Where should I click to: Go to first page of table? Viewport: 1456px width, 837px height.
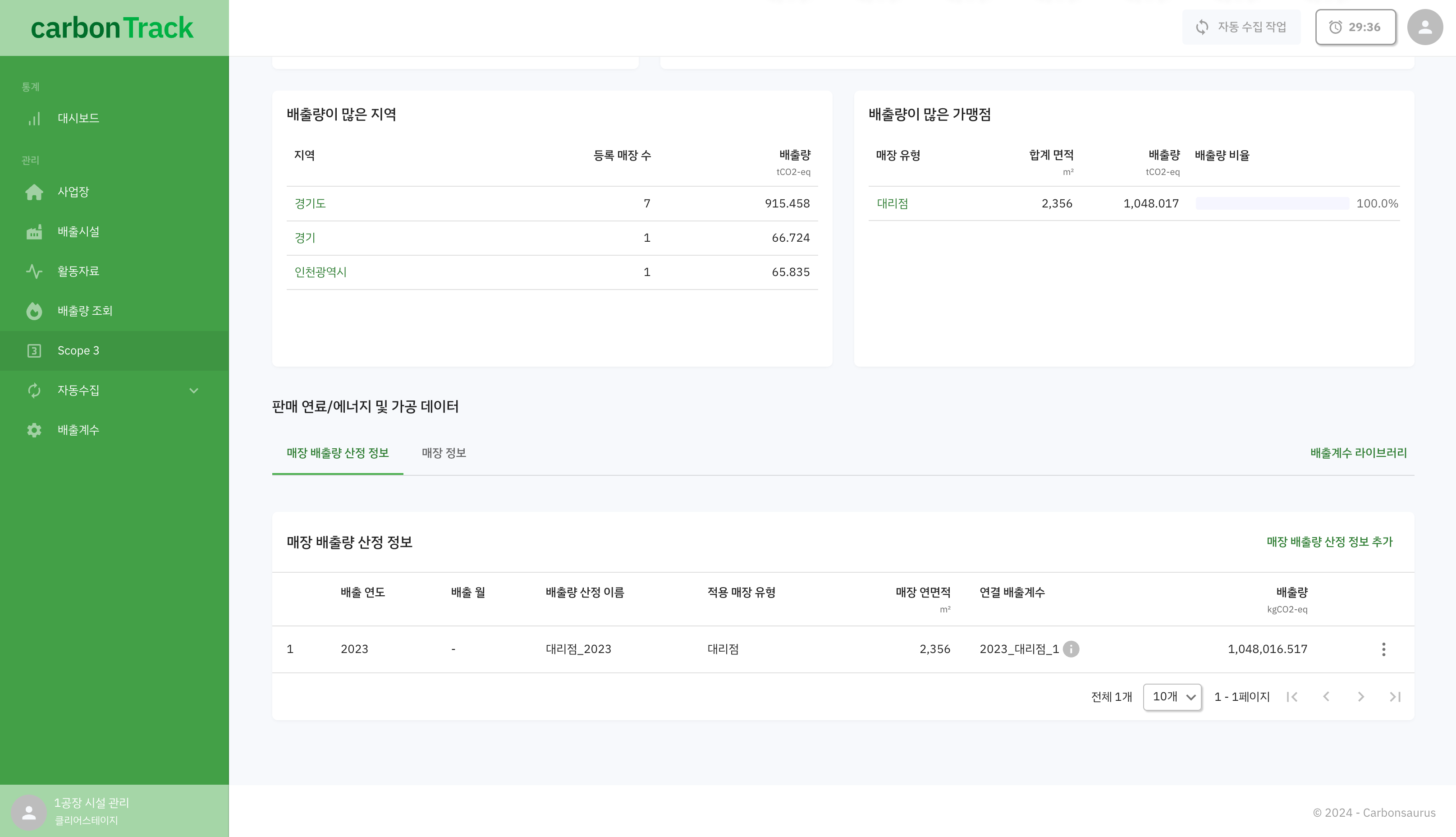click(x=1292, y=697)
